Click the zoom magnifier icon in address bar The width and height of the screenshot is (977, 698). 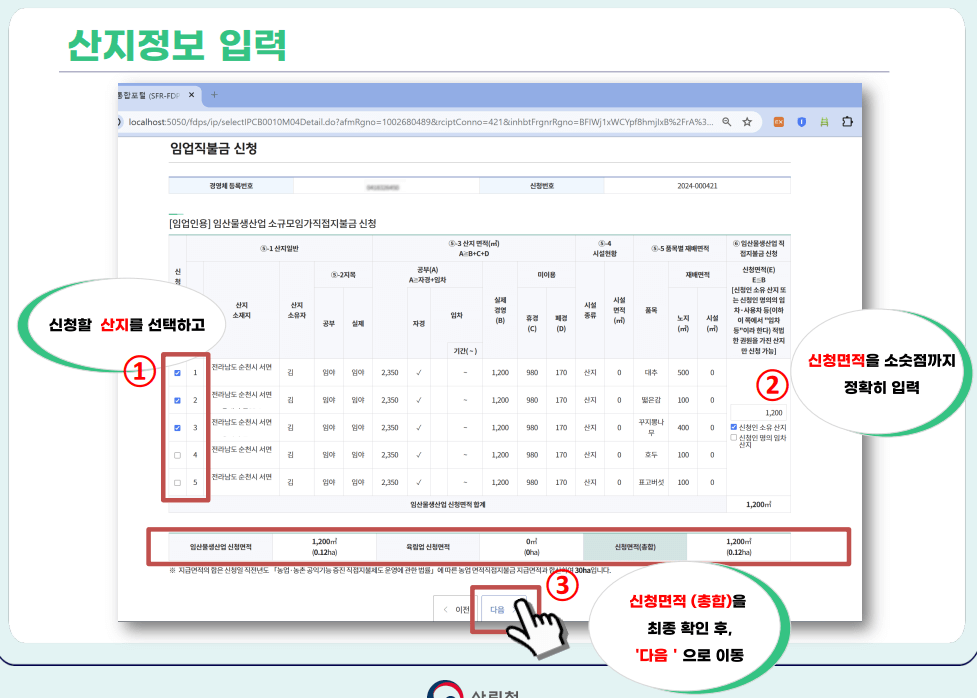pos(727,121)
